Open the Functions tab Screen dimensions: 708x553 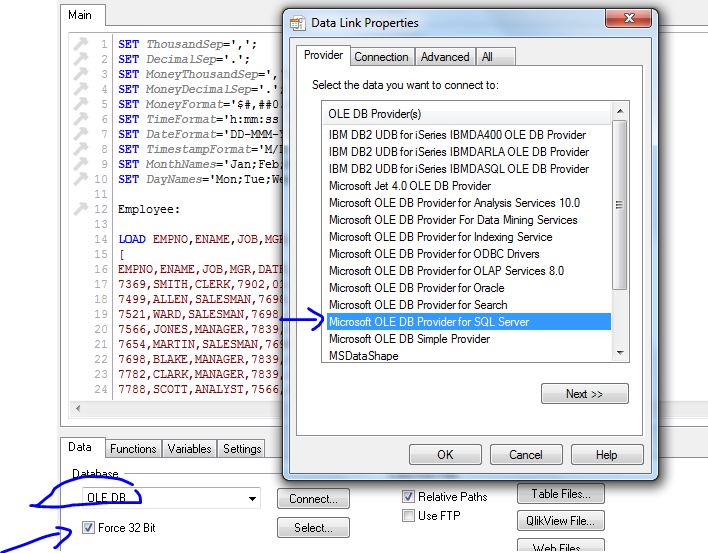pyautogui.click(x=133, y=449)
